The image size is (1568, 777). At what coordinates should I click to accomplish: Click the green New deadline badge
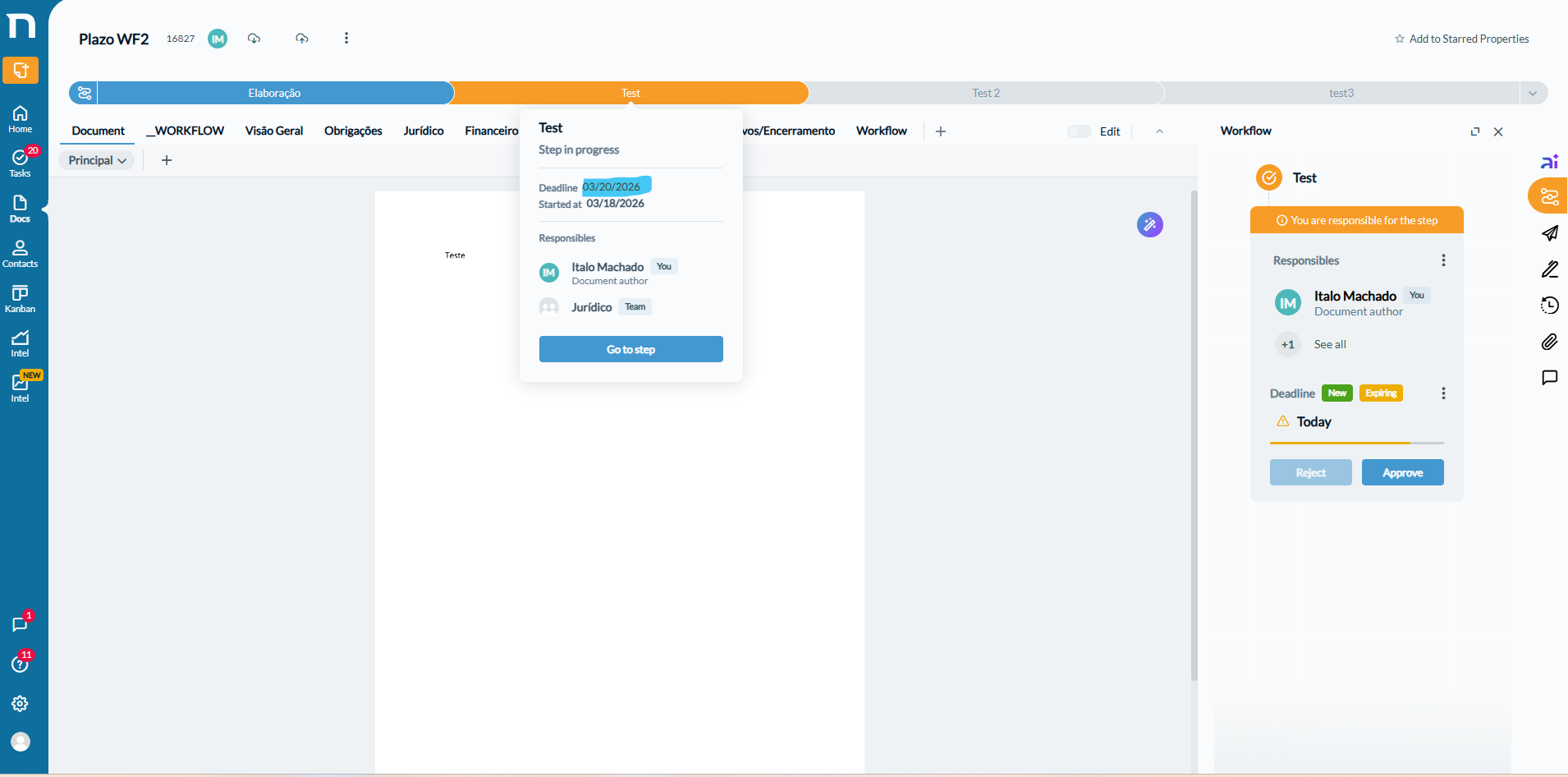coord(1337,393)
